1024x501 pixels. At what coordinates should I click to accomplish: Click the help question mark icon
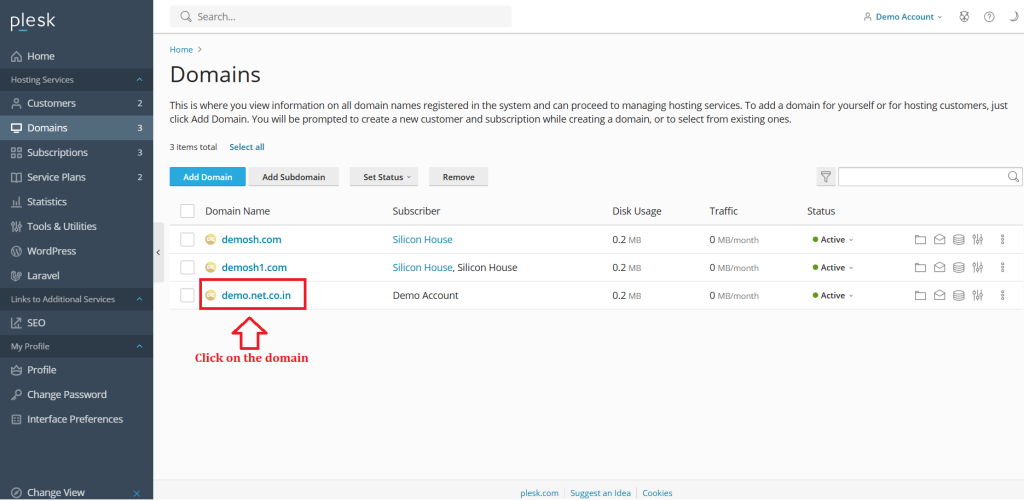(989, 17)
